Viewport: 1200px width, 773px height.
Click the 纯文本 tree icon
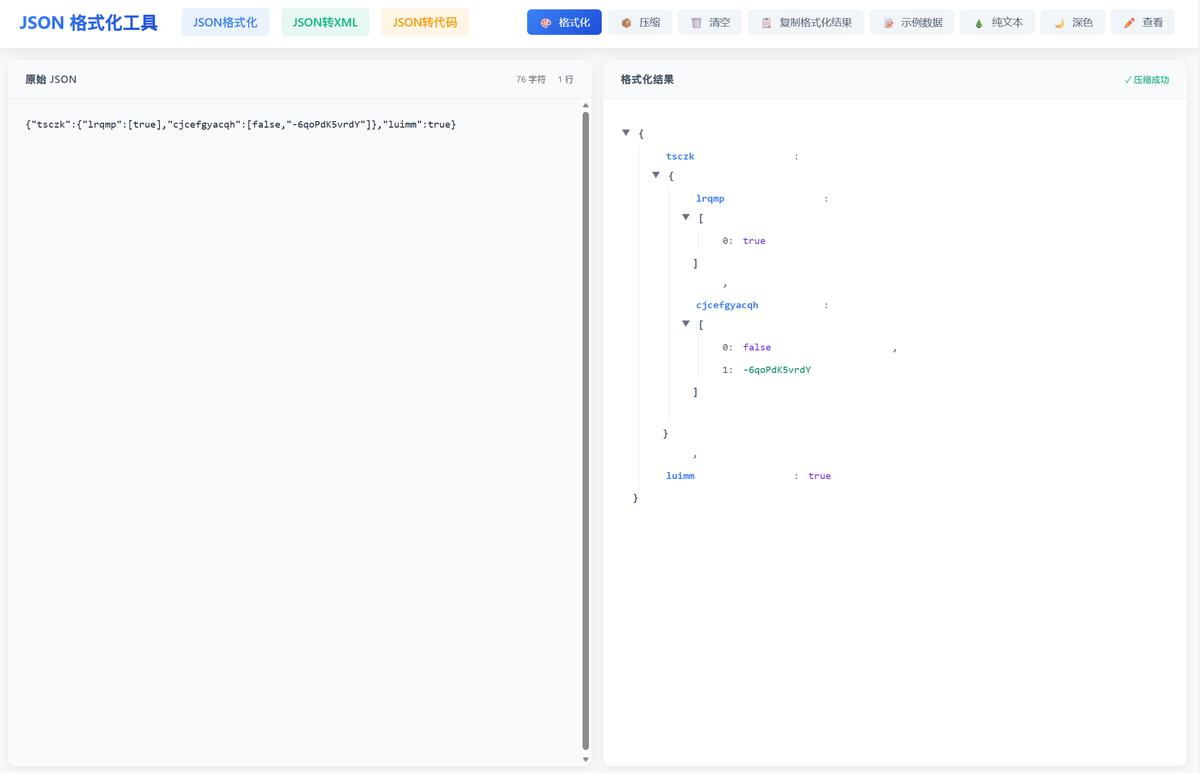[979, 23]
